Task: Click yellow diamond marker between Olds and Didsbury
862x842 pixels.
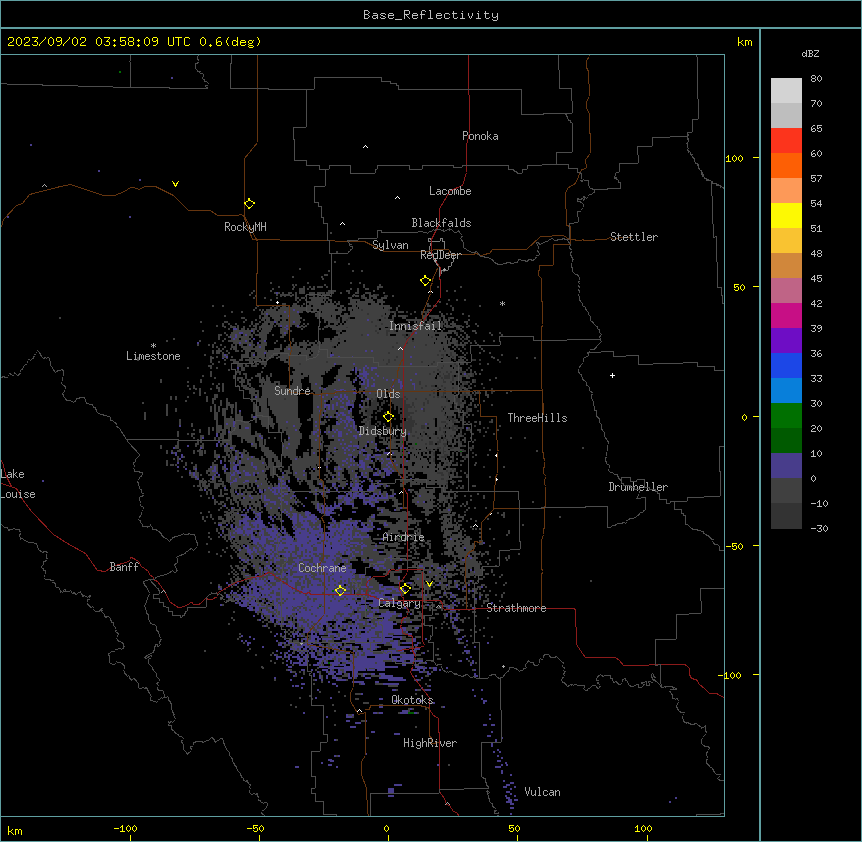Action: 388,417
